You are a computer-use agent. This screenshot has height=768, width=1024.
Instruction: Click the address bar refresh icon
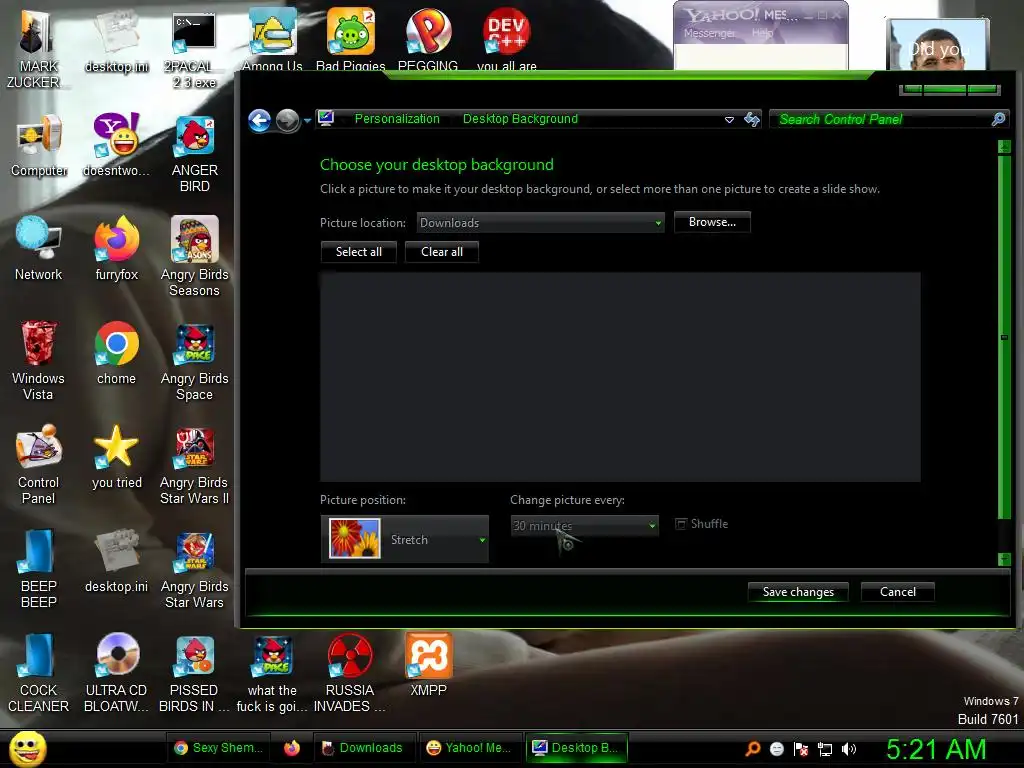[752, 120]
